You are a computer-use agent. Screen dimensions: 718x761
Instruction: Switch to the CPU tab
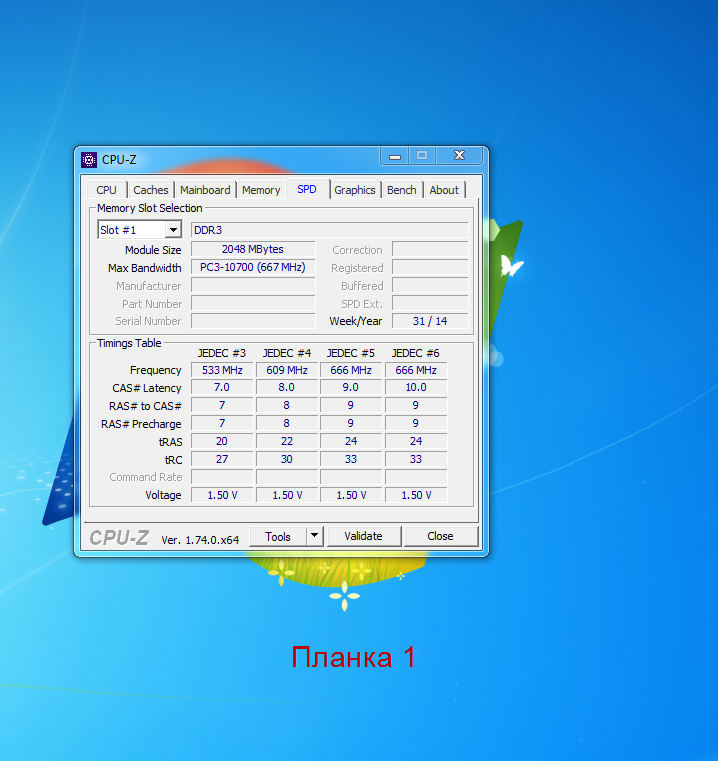coord(106,190)
